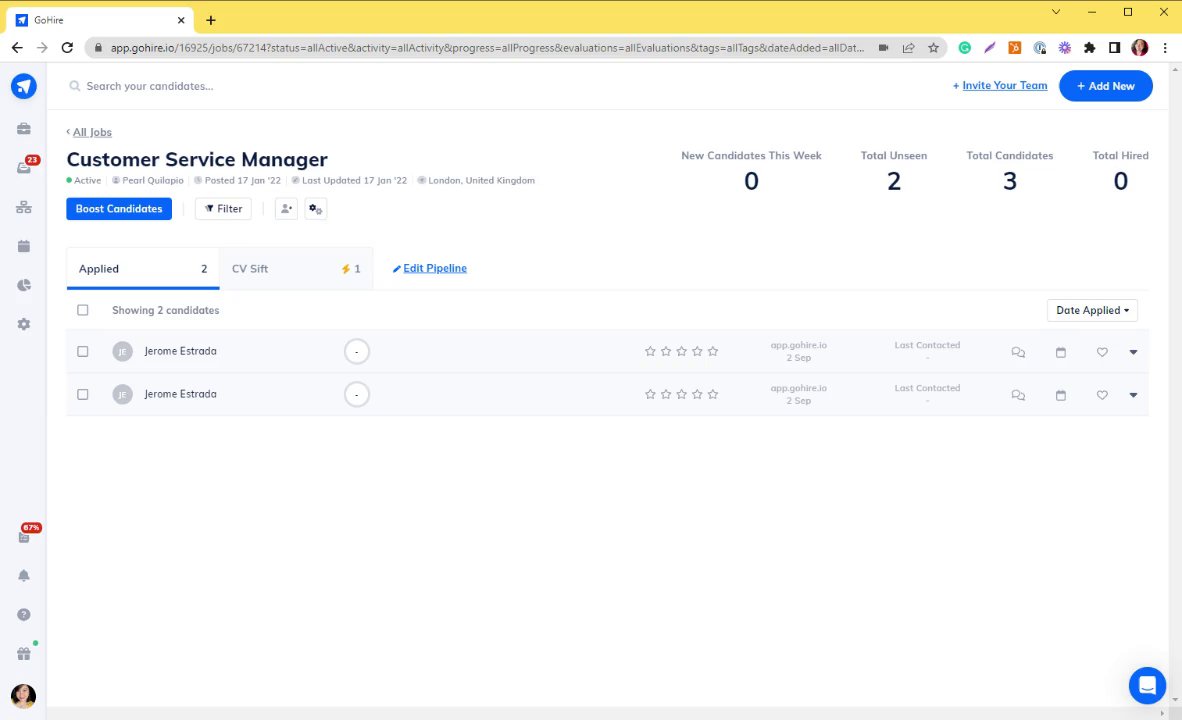This screenshot has height=720, width=1182.
Task: Switch to the CV Sift pipeline tab
Action: 296,268
